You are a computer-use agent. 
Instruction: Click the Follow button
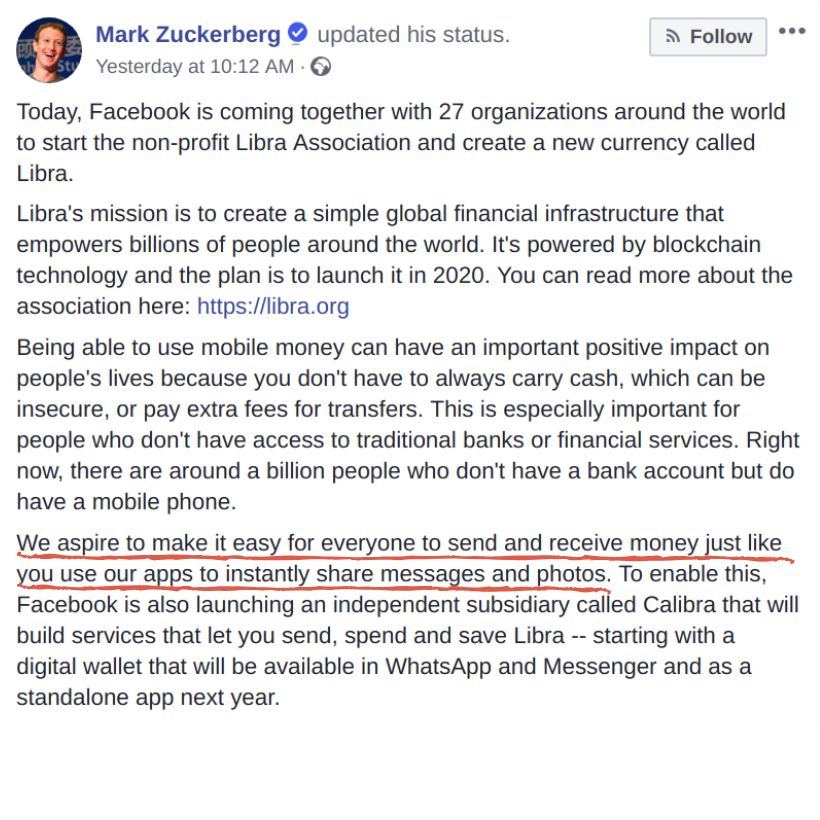[x=708, y=37]
